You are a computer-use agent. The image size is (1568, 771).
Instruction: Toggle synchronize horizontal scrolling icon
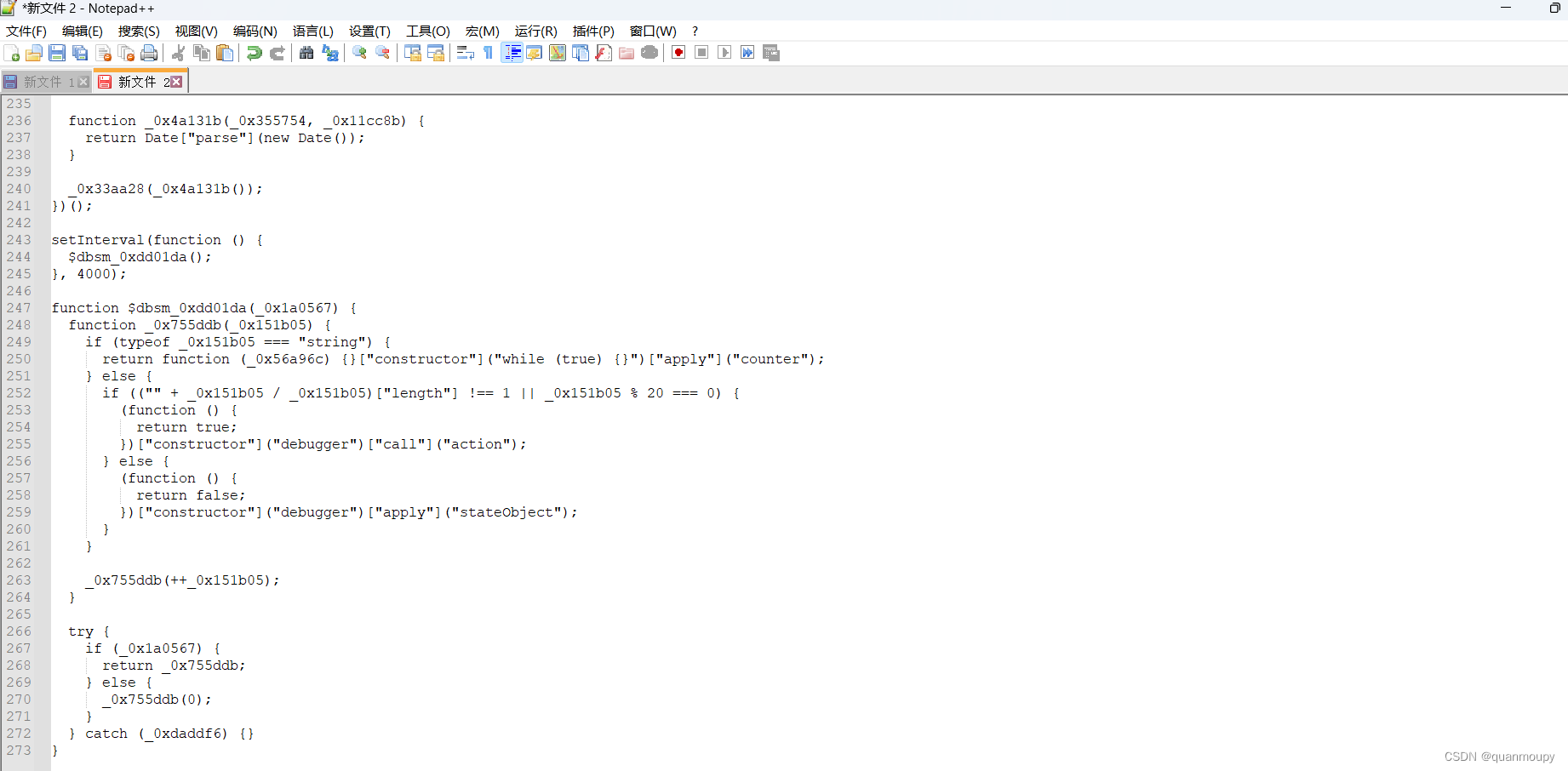pyautogui.click(x=436, y=53)
